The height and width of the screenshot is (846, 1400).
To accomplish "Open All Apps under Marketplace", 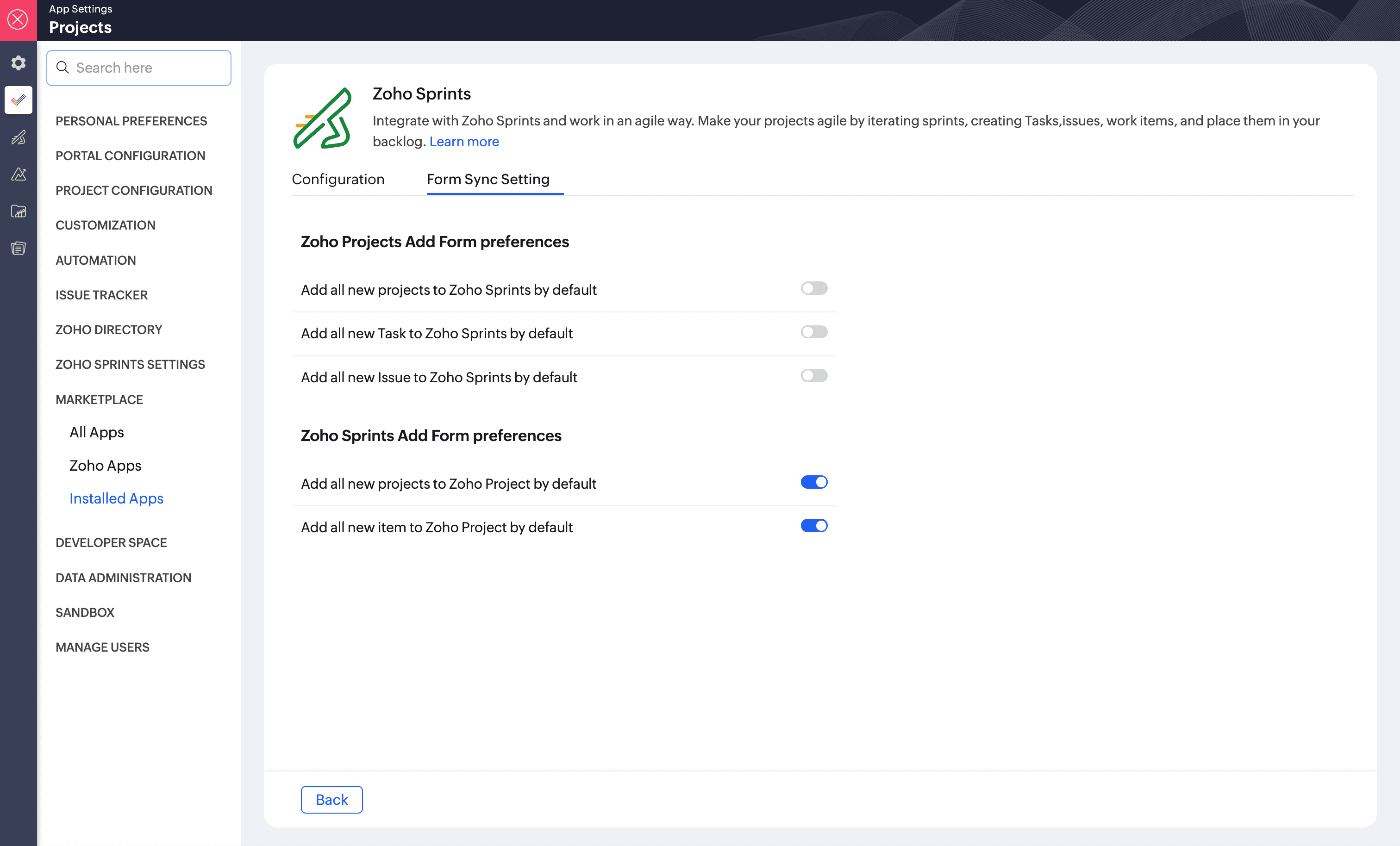I will 97,432.
